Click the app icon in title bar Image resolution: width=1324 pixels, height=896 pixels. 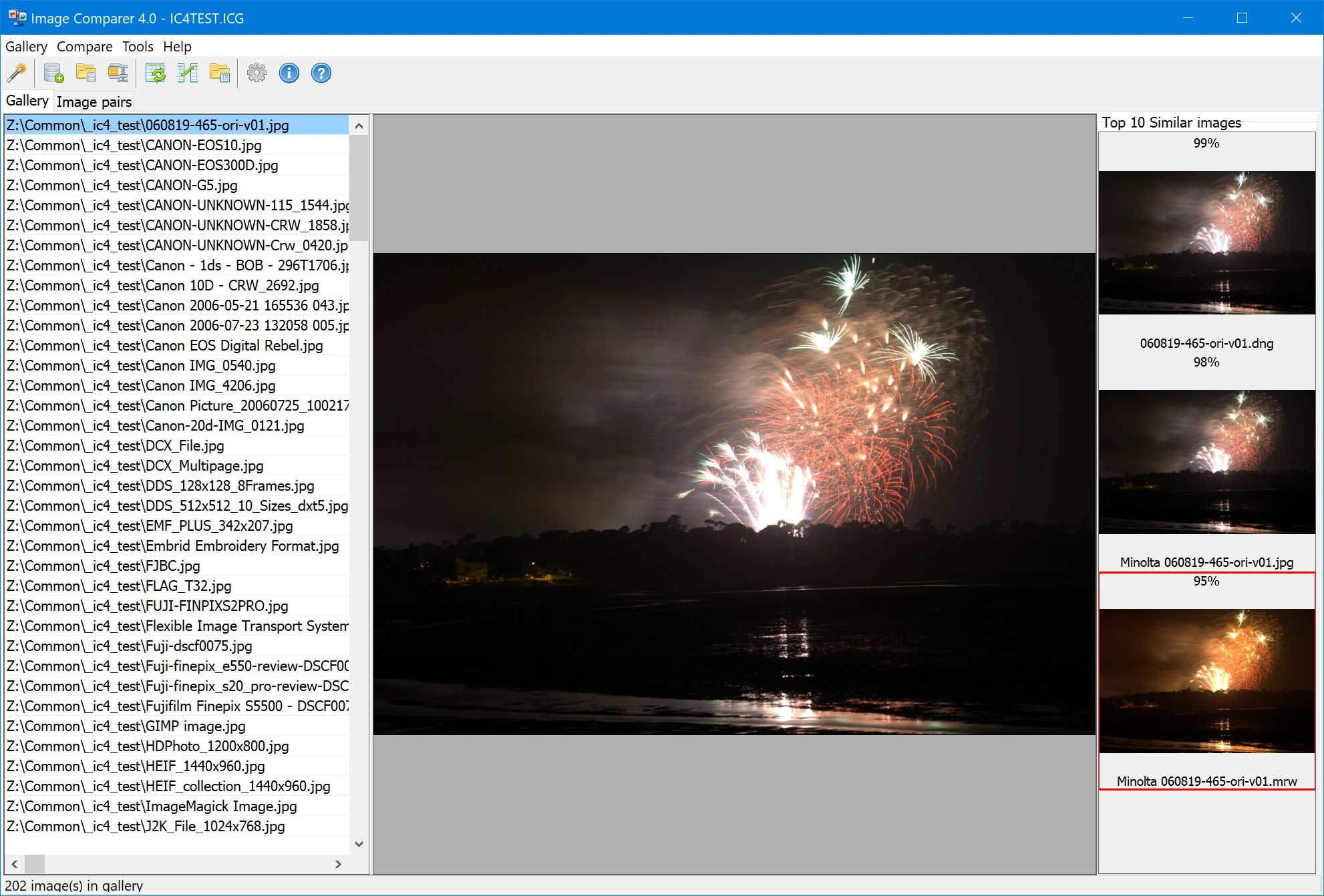(x=17, y=17)
